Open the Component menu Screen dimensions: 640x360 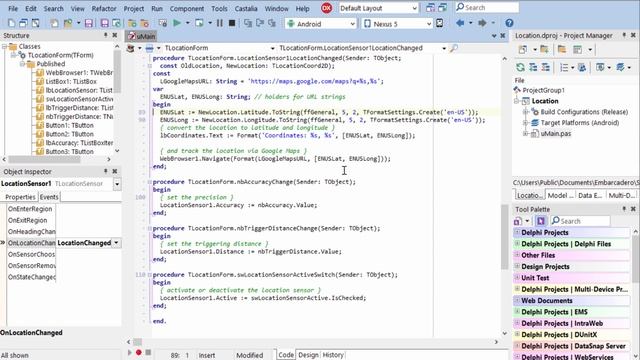click(x=187, y=9)
